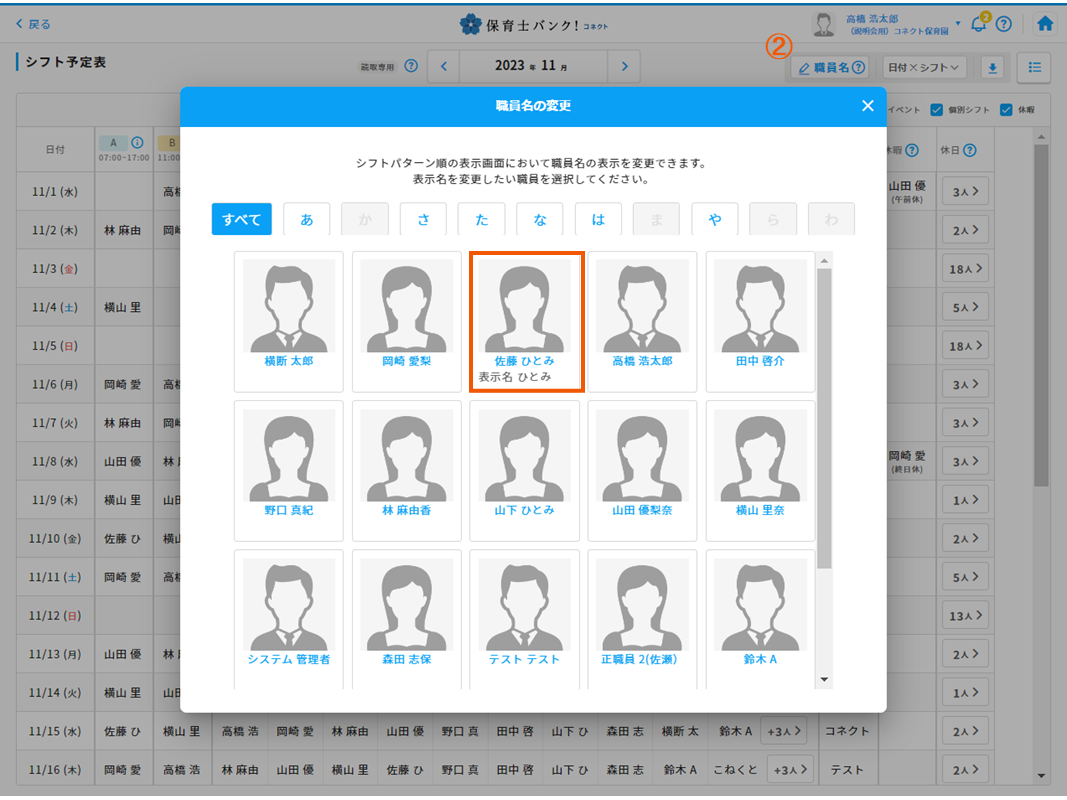Screen dimensions: 1067x800
Task: Select the すべて filter tab
Action: pyautogui.click(x=241, y=219)
